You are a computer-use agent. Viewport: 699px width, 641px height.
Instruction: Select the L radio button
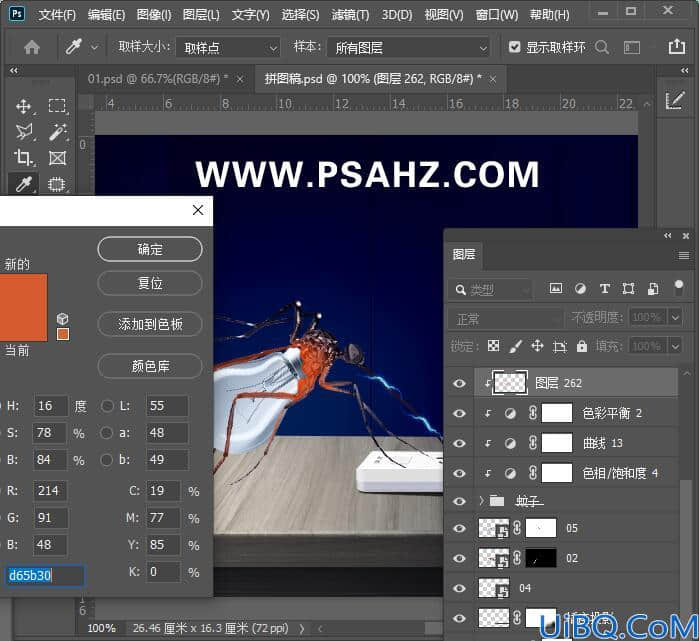107,406
